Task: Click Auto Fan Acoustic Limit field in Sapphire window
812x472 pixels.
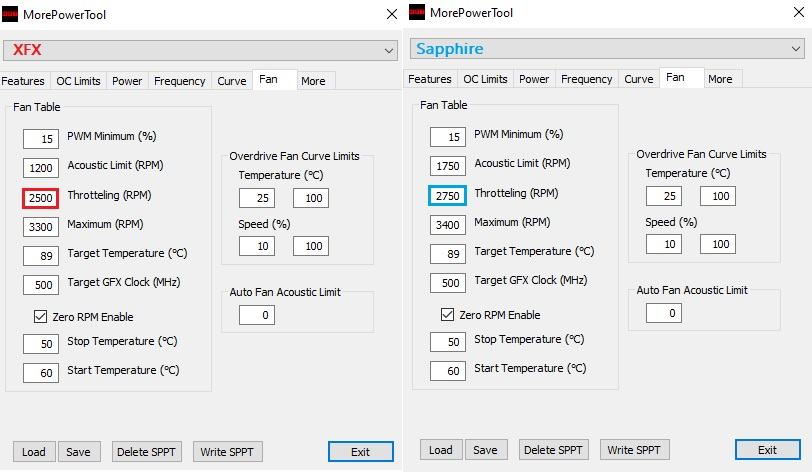Action: (664, 313)
